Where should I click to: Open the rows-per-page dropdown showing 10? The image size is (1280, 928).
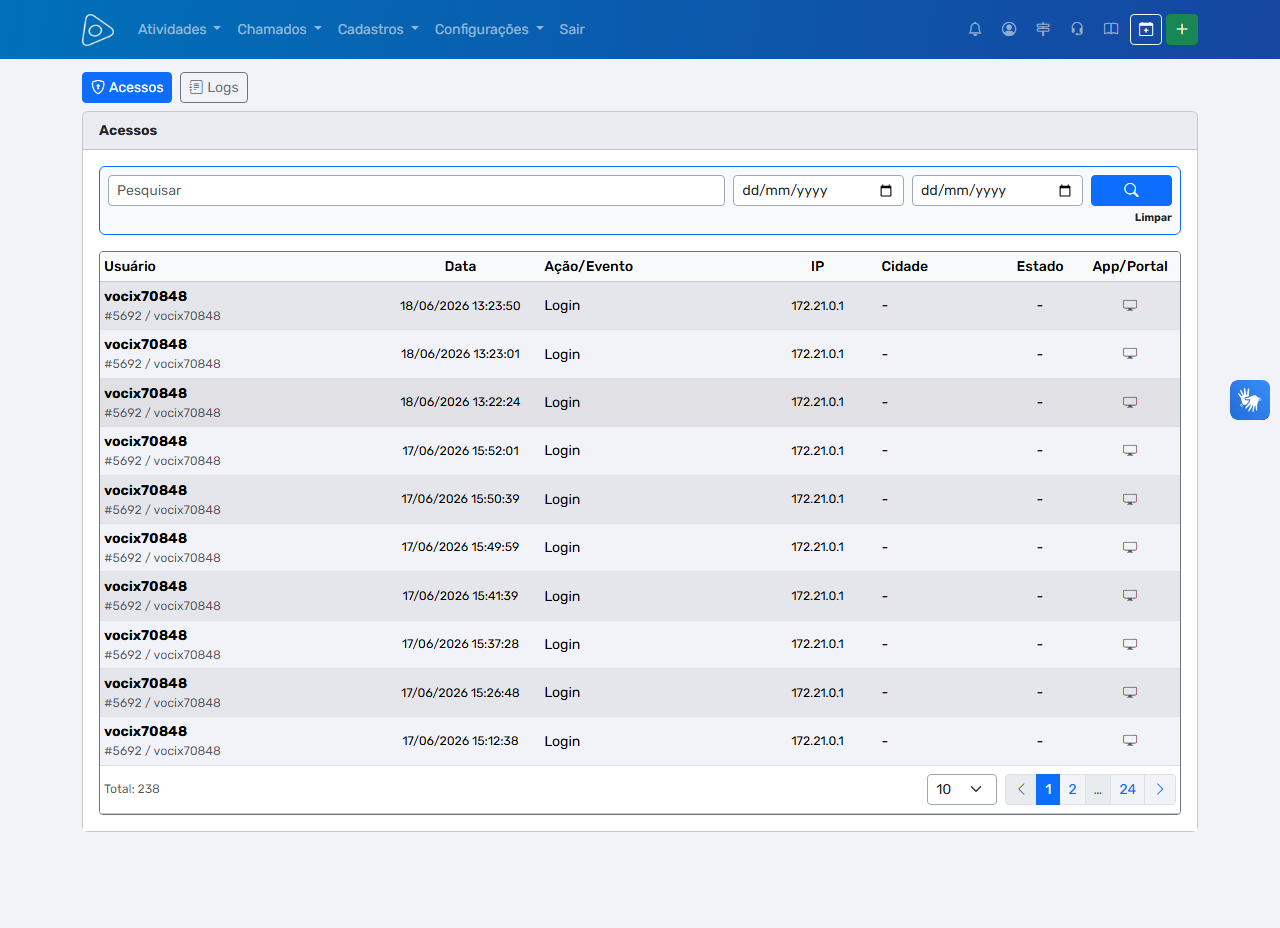click(962, 789)
